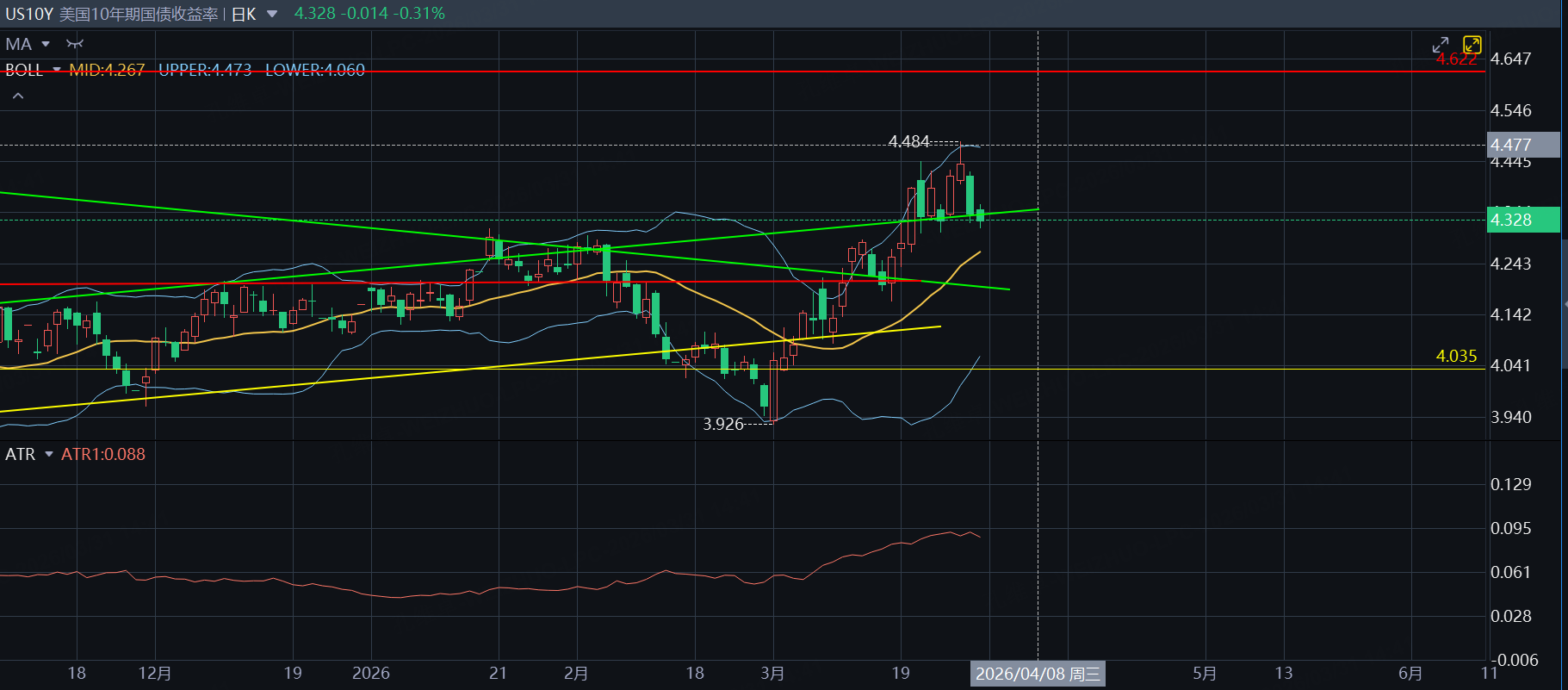1568x690 pixels.
Task: Click the BOLL MID:4.267 legend value
Action: 107,70
